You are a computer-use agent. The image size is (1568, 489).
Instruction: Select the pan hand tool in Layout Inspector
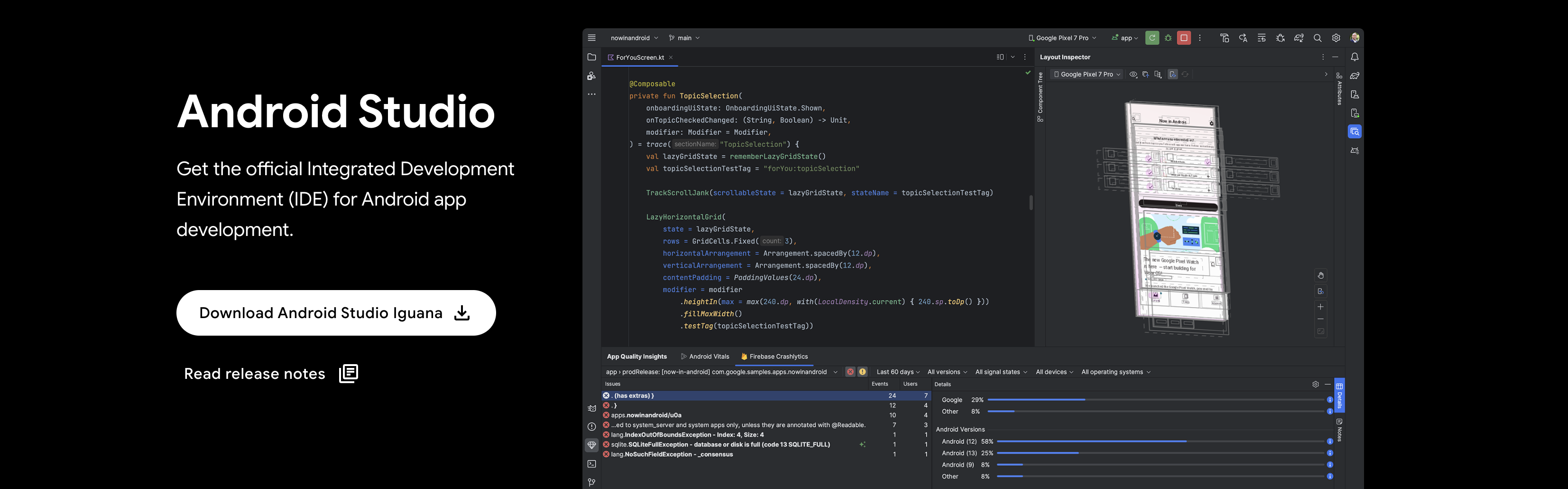click(1320, 275)
